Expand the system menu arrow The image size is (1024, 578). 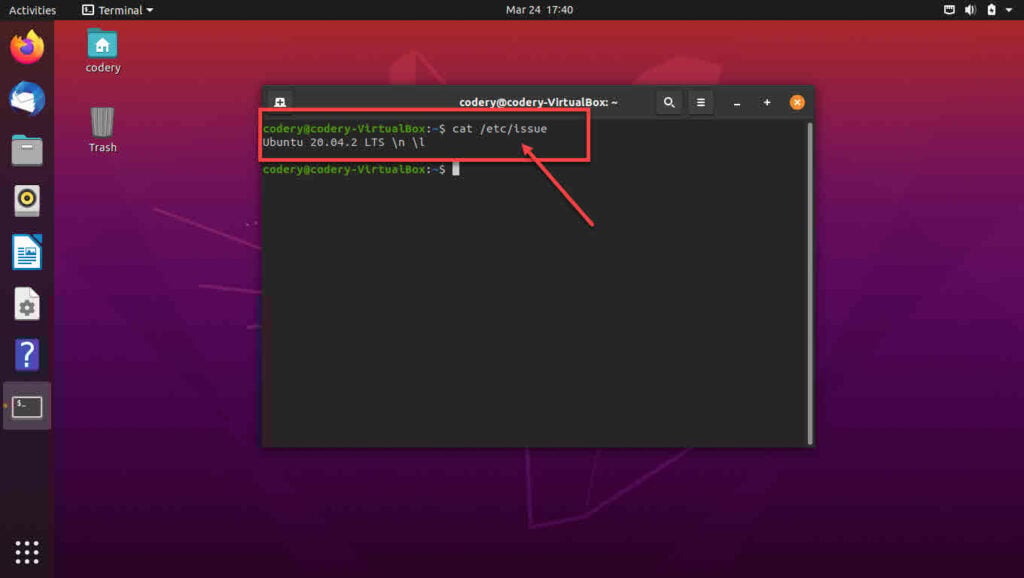click(x=1009, y=10)
